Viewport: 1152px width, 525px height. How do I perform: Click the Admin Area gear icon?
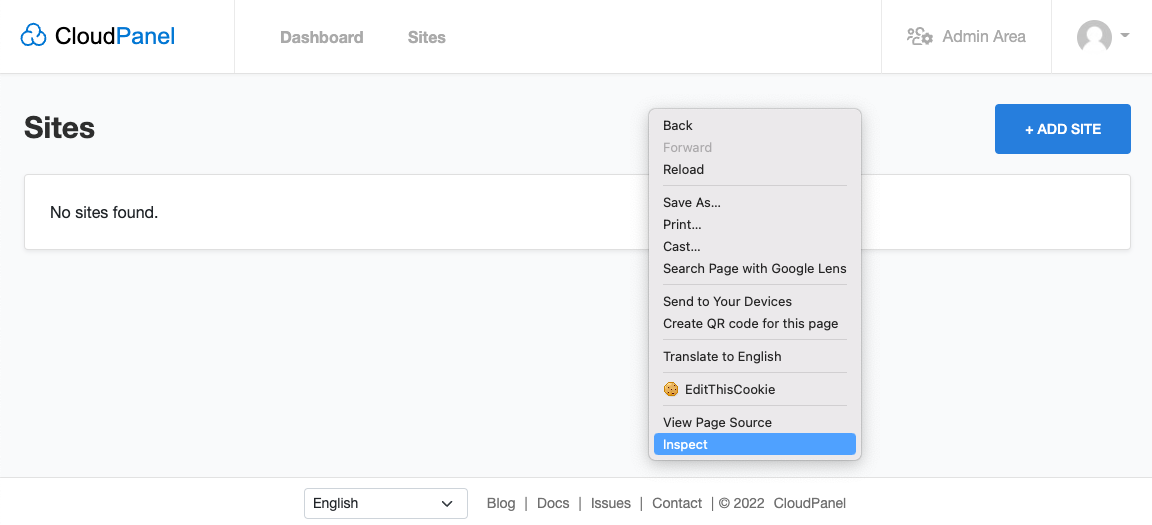(x=919, y=37)
